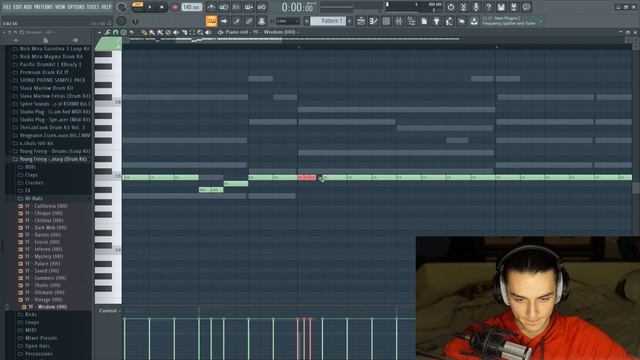This screenshot has height=360, width=640.
Task: Expand the Crashes folder
Action: (31, 182)
